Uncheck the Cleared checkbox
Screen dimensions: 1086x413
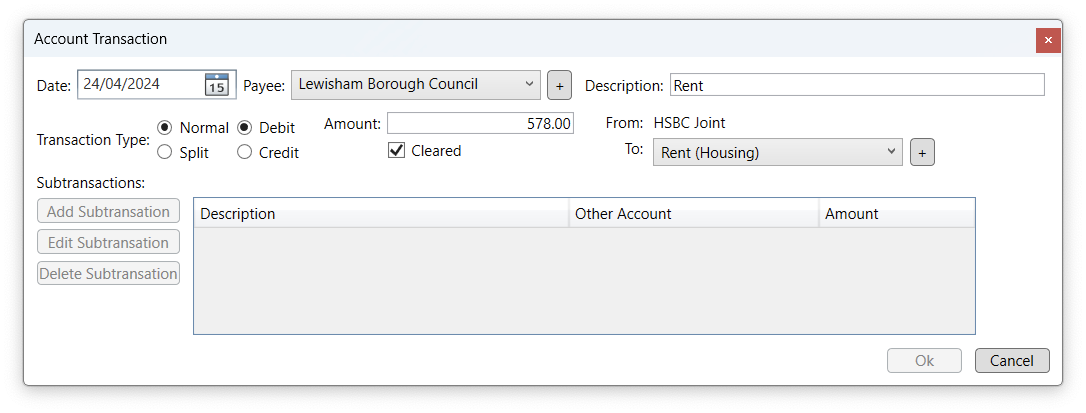[x=396, y=150]
